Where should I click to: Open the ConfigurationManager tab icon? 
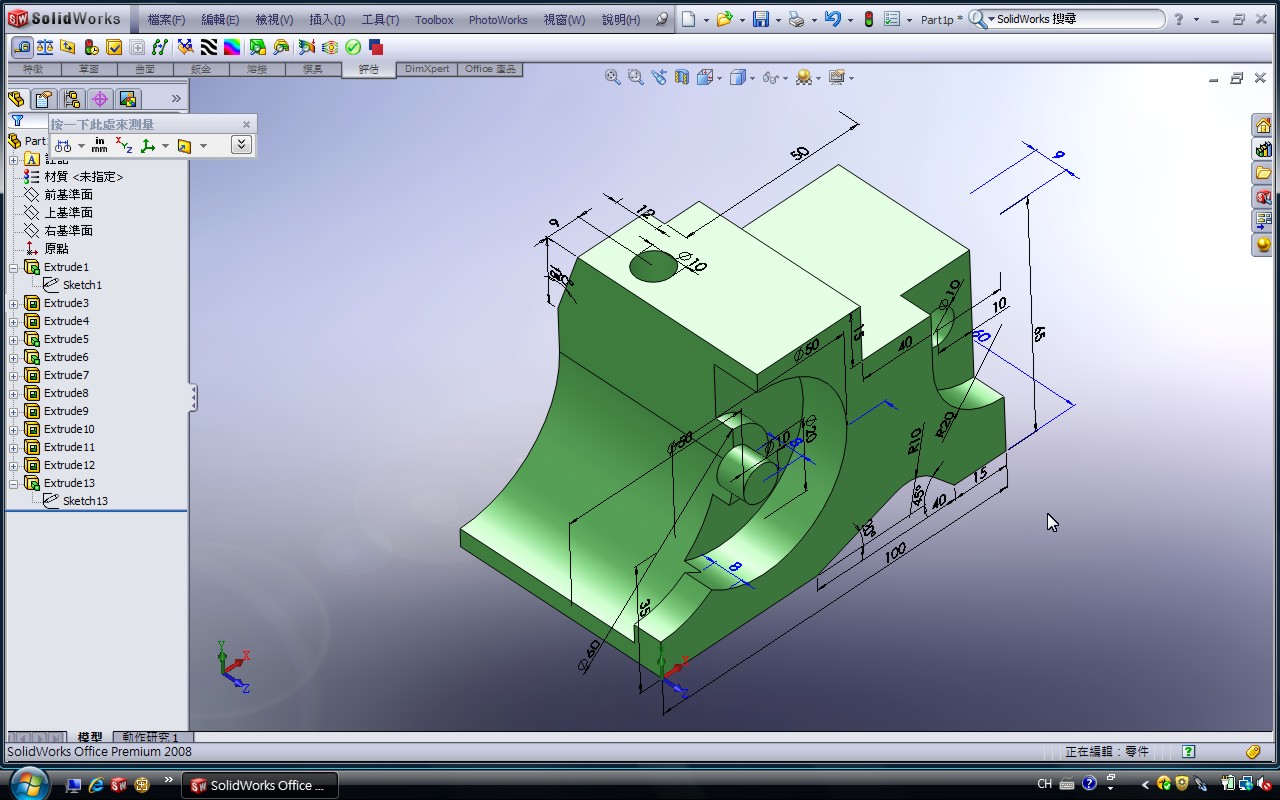[71, 99]
